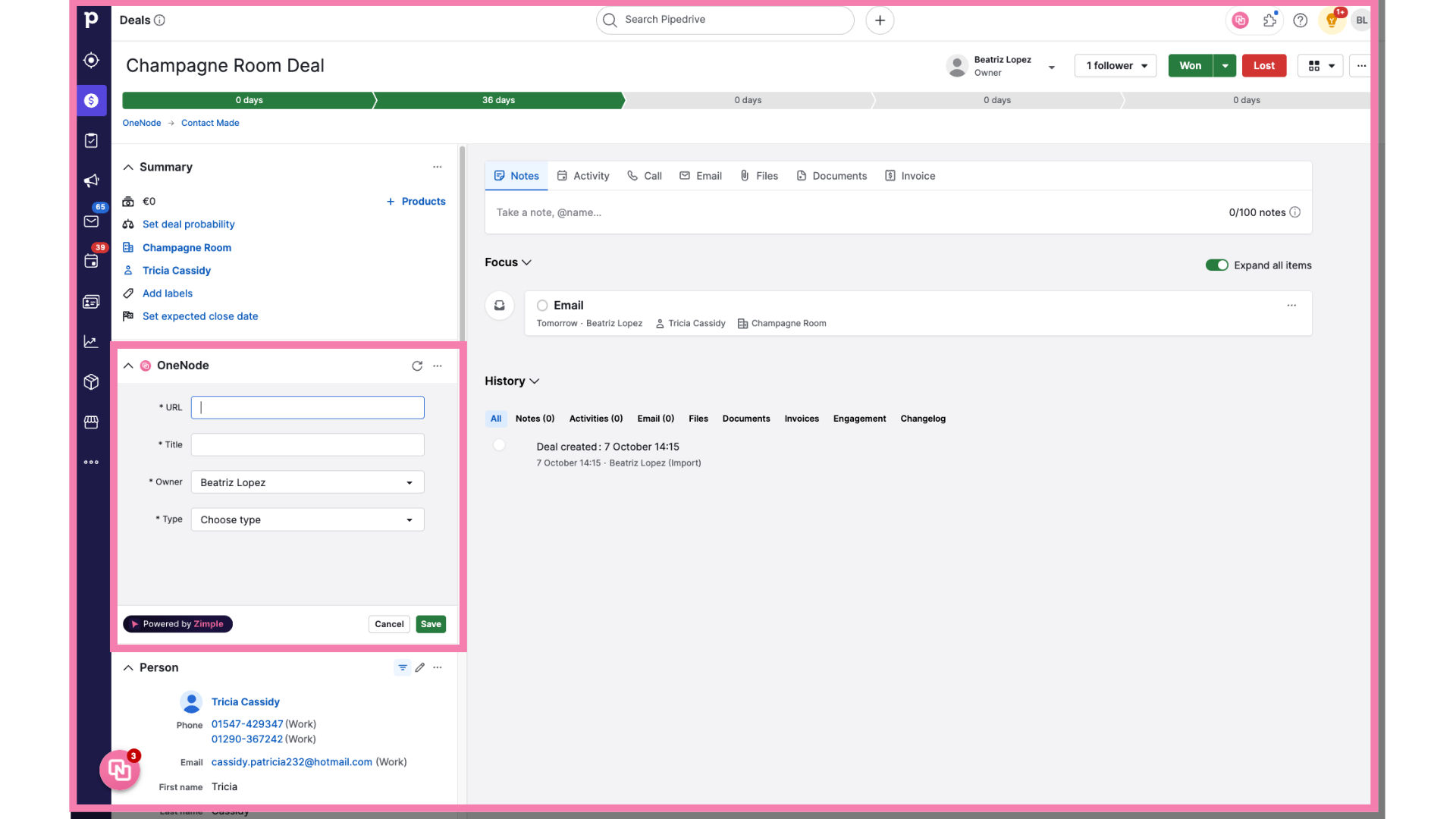
Task: Switch to the Invoice tab
Action: click(x=910, y=176)
